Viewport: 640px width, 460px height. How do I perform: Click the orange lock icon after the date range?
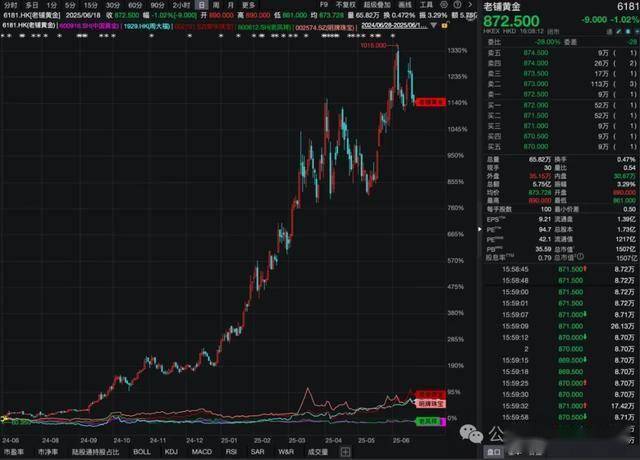click(x=444, y=26)
